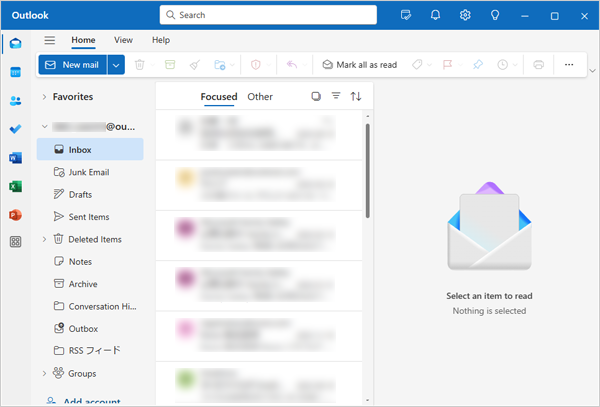Image resolution: width=600 pixels, height=407 pixels.
Task: Click the Flag icon in ribbon
Action: 447,65
